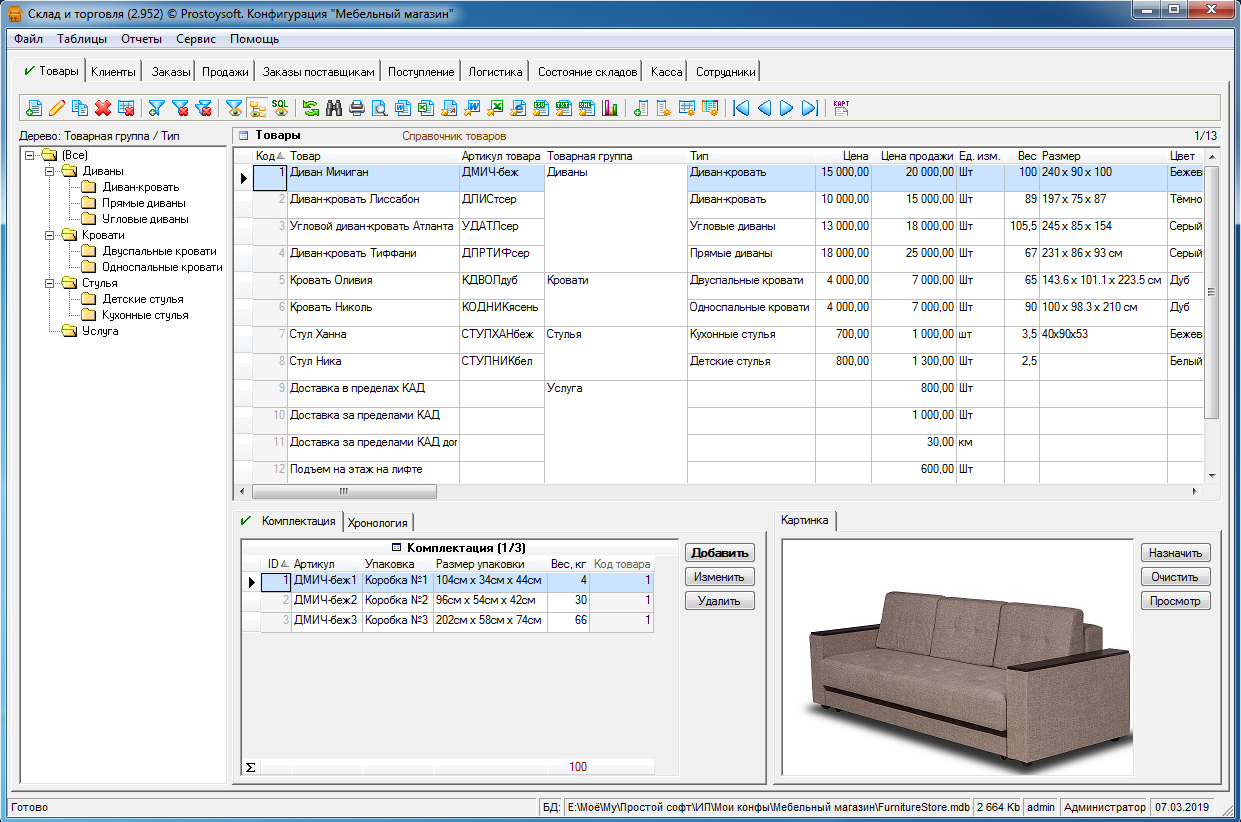Click the SQL query filter icon

click(x=280, y=108)
